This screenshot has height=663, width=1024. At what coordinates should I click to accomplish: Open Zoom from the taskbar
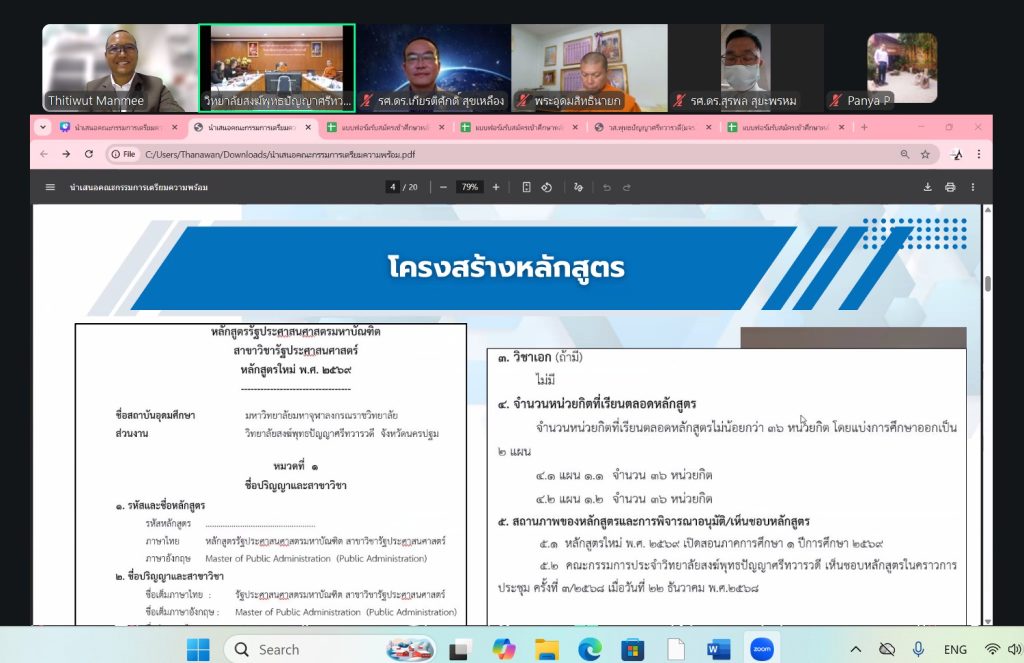click(x=762, y=649)
